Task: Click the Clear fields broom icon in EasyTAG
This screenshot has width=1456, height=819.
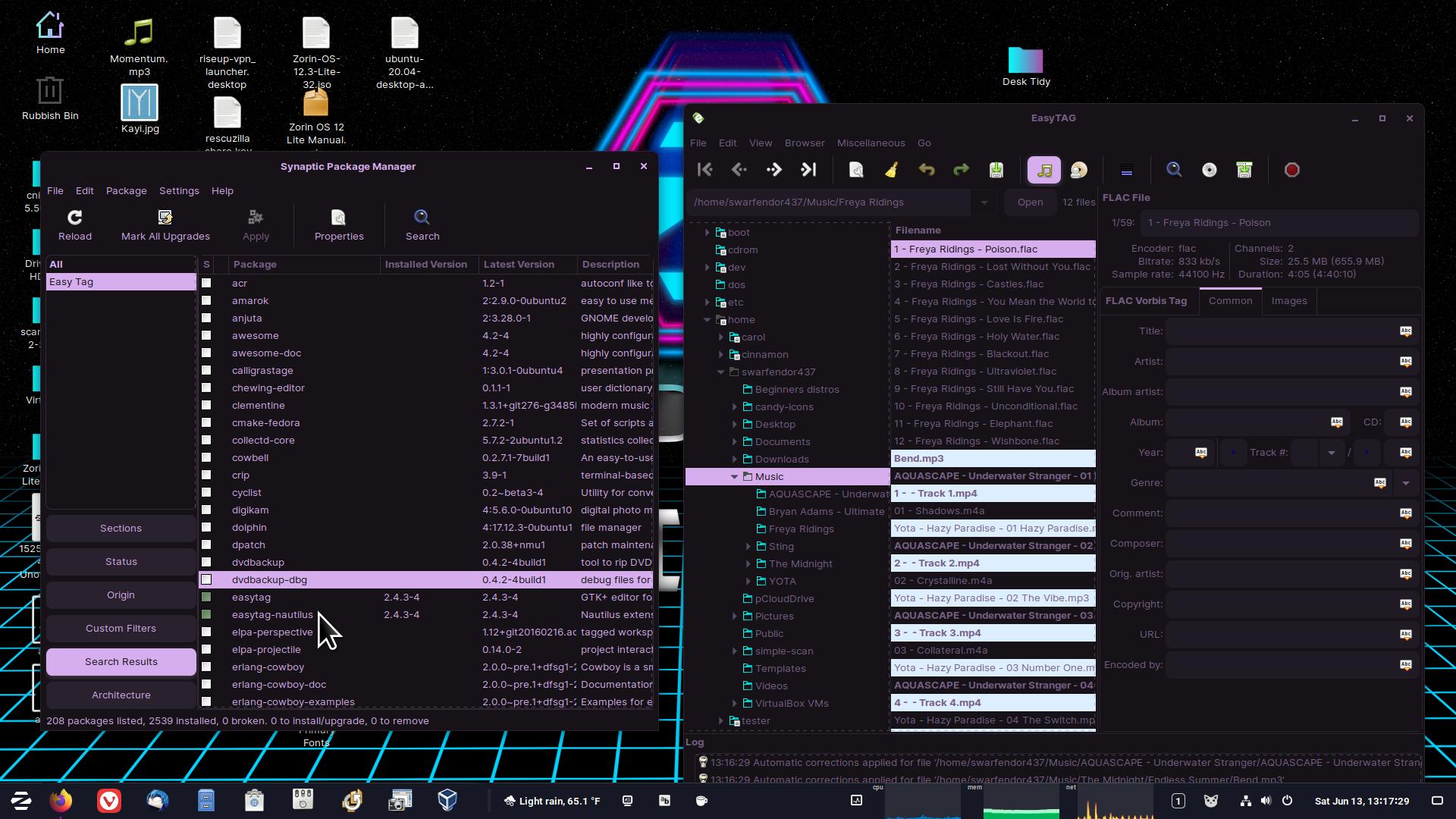Action: pos(891,170)
